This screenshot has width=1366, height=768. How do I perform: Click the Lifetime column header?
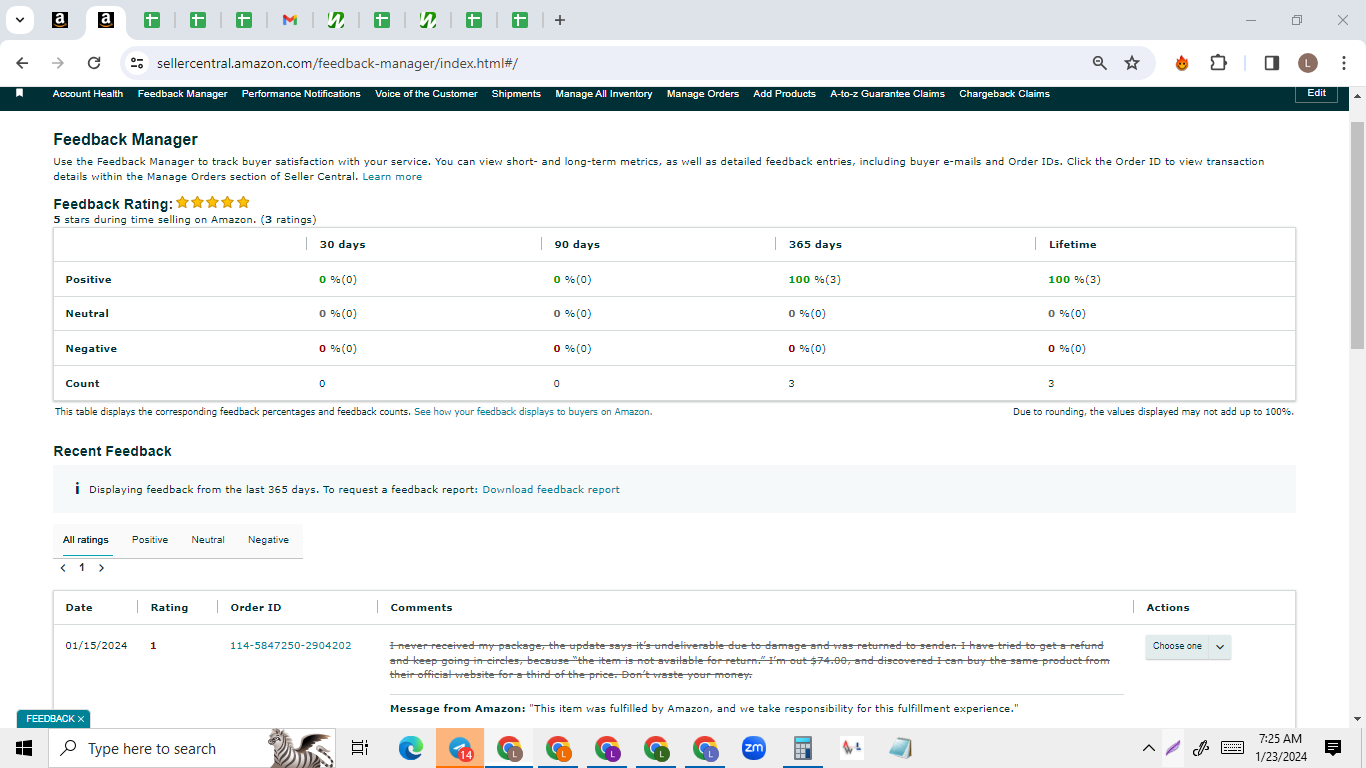pyautogui.click(x=1073, y=245)
